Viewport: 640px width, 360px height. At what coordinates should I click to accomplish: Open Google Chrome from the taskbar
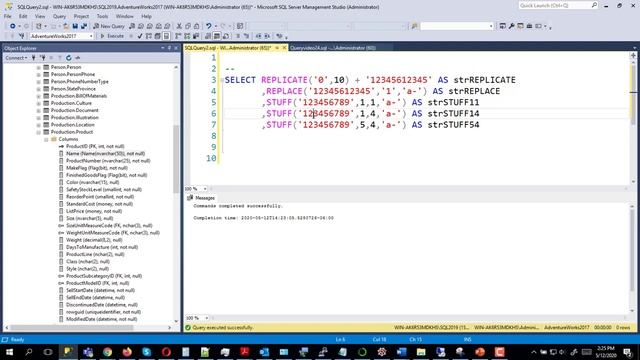coord(107,352)
